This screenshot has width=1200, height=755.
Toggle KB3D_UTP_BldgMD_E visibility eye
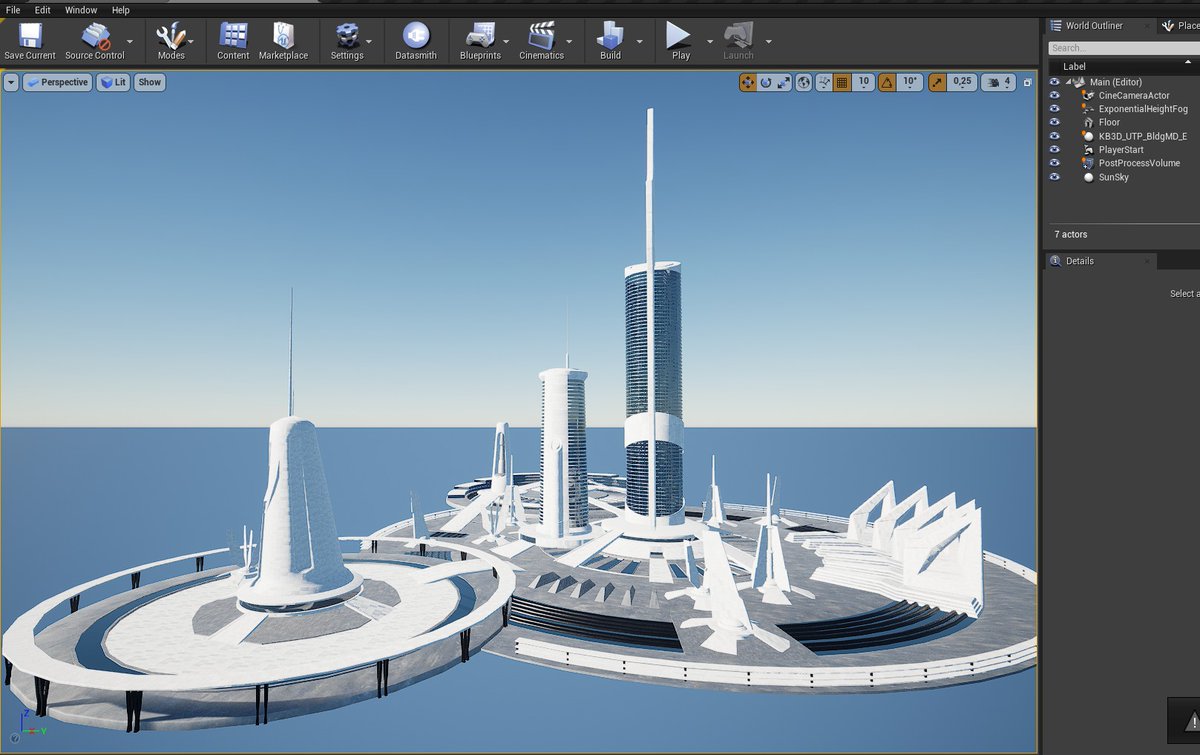[1054, 136]
